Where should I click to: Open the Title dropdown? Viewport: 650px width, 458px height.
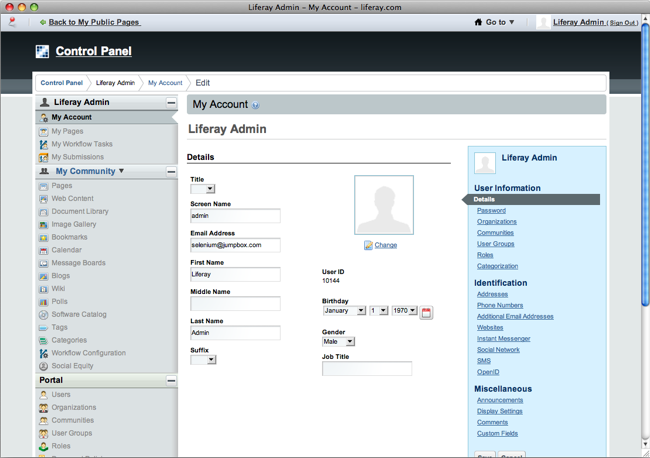(203, 189)
